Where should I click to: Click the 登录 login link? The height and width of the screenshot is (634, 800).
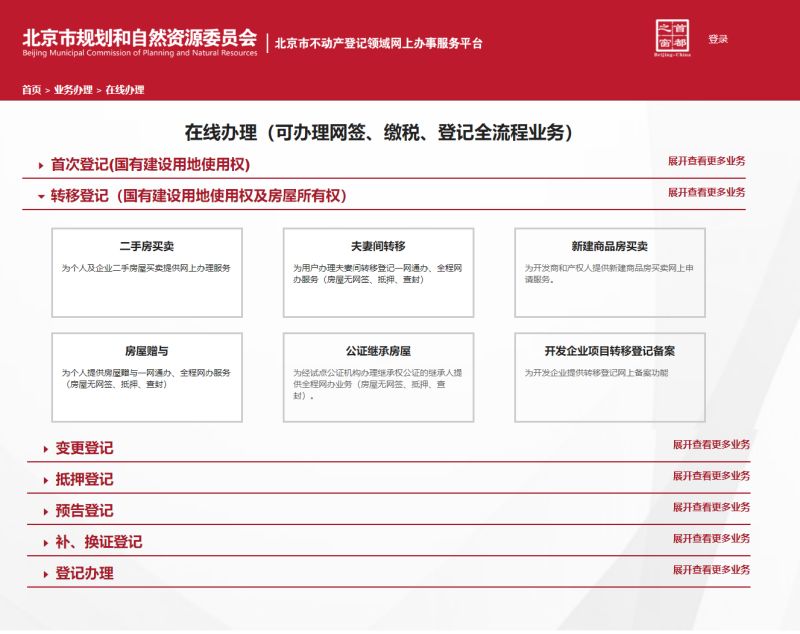coord(717,39)
